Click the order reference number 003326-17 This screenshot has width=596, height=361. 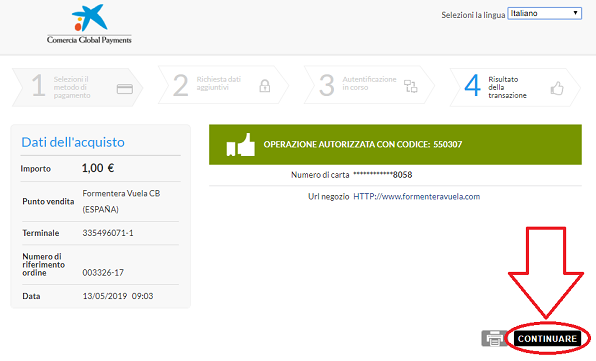(103, 272)
